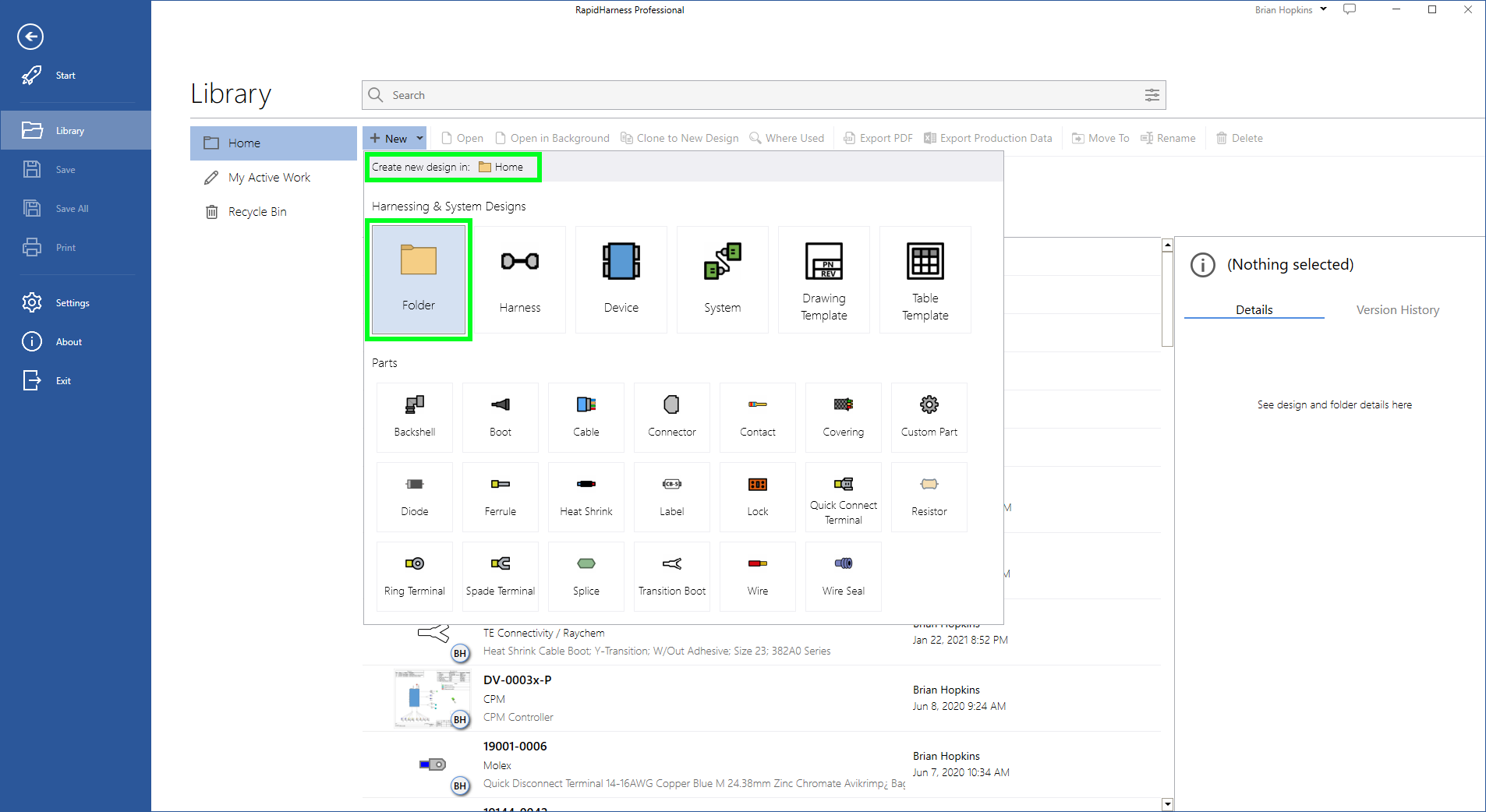Create a new Harness design
The image size is (1486, 812).
[520, 280]
